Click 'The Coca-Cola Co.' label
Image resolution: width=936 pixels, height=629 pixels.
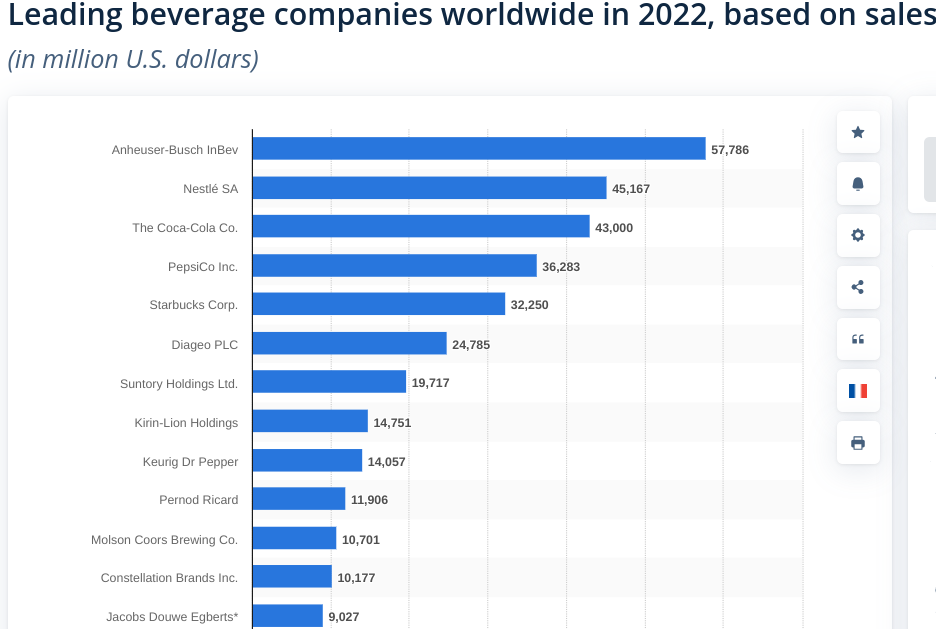click(x=185, y=228)
